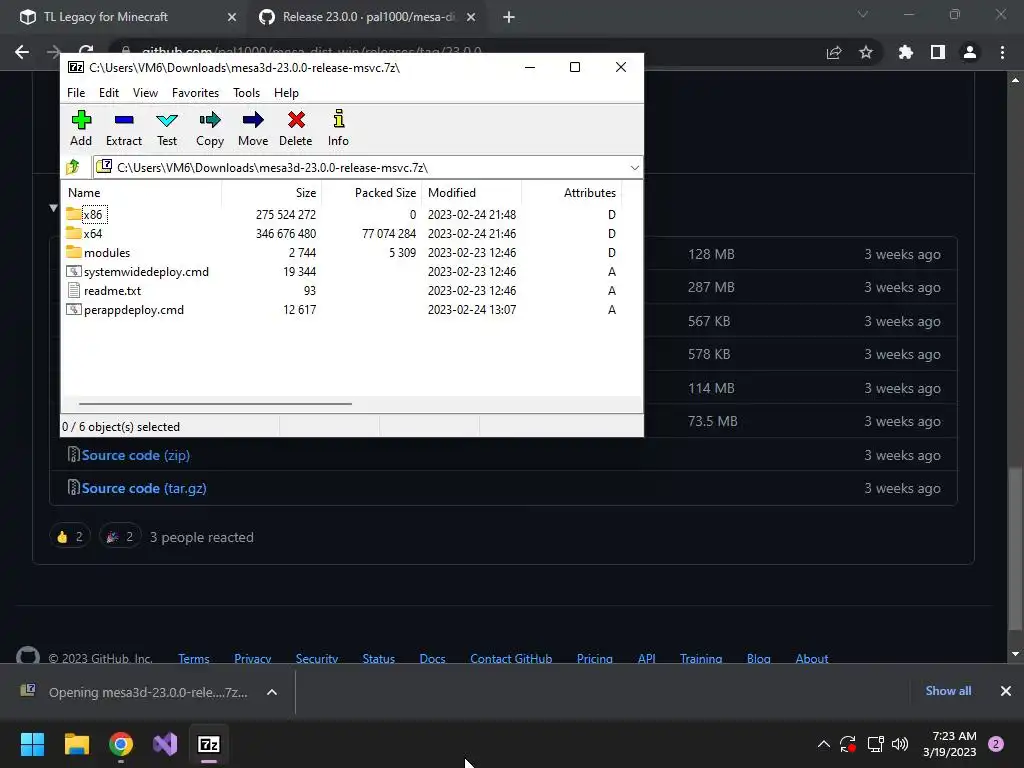
Task: Open the Favorites menu
Action: pos(195,93)
